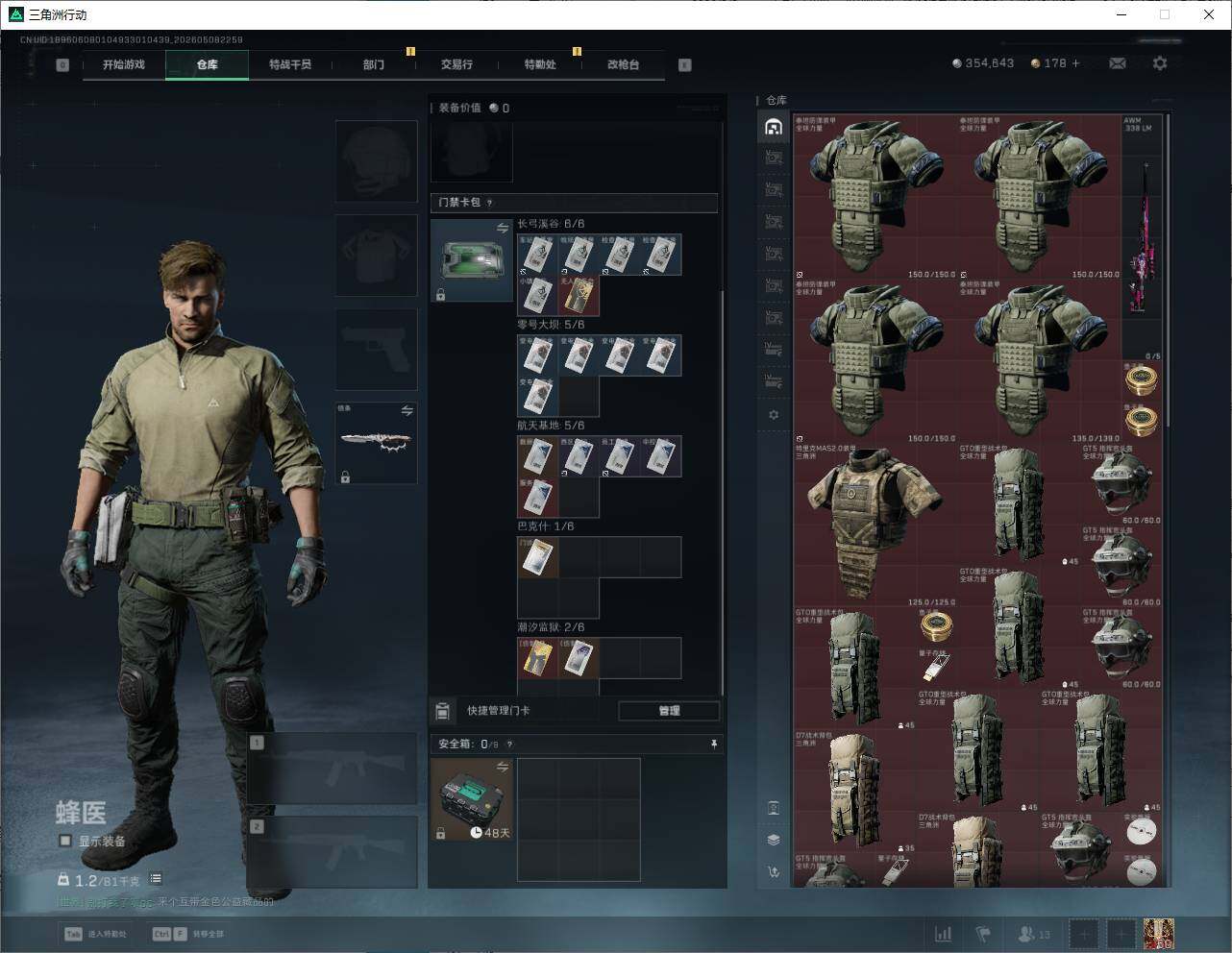1232x953 pixels.
Task: Click the help question mark beside 门禁卡包
Action: coord(490,203)
